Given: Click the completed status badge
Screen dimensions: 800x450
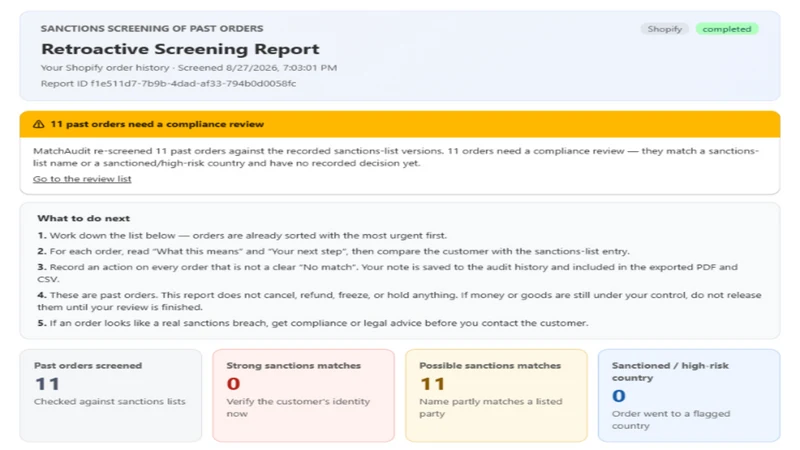Looking at the screenshot, I should (727, 29).
